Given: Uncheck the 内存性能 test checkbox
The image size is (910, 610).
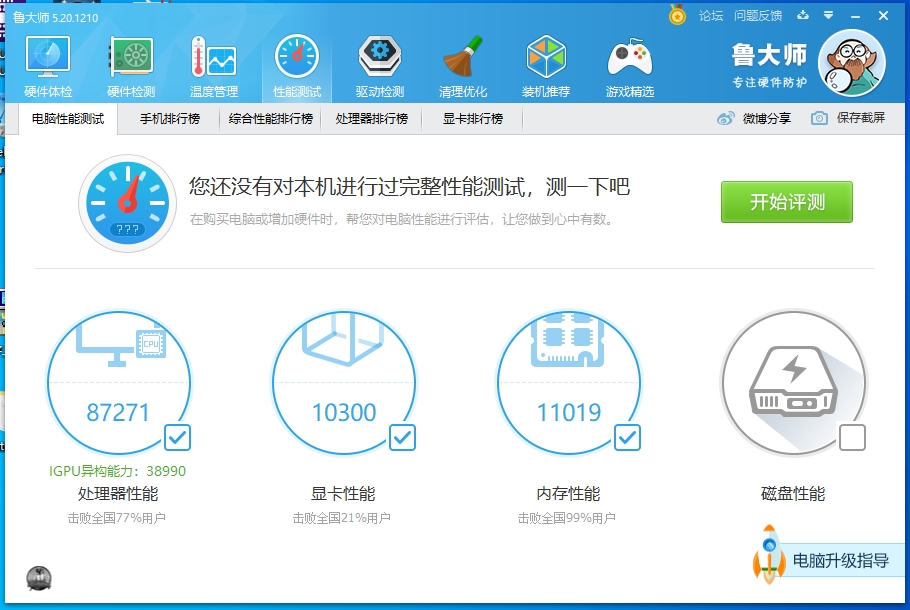Looking at the screenshot, I should (x=627, y=438).
